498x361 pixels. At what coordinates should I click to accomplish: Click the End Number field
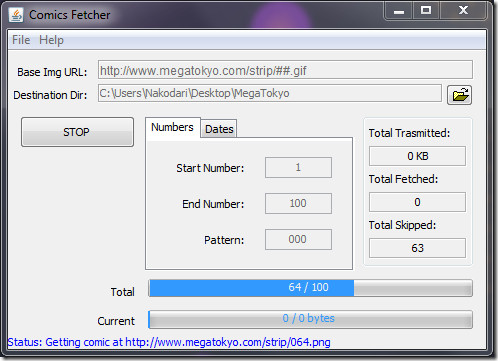(298, 203)
